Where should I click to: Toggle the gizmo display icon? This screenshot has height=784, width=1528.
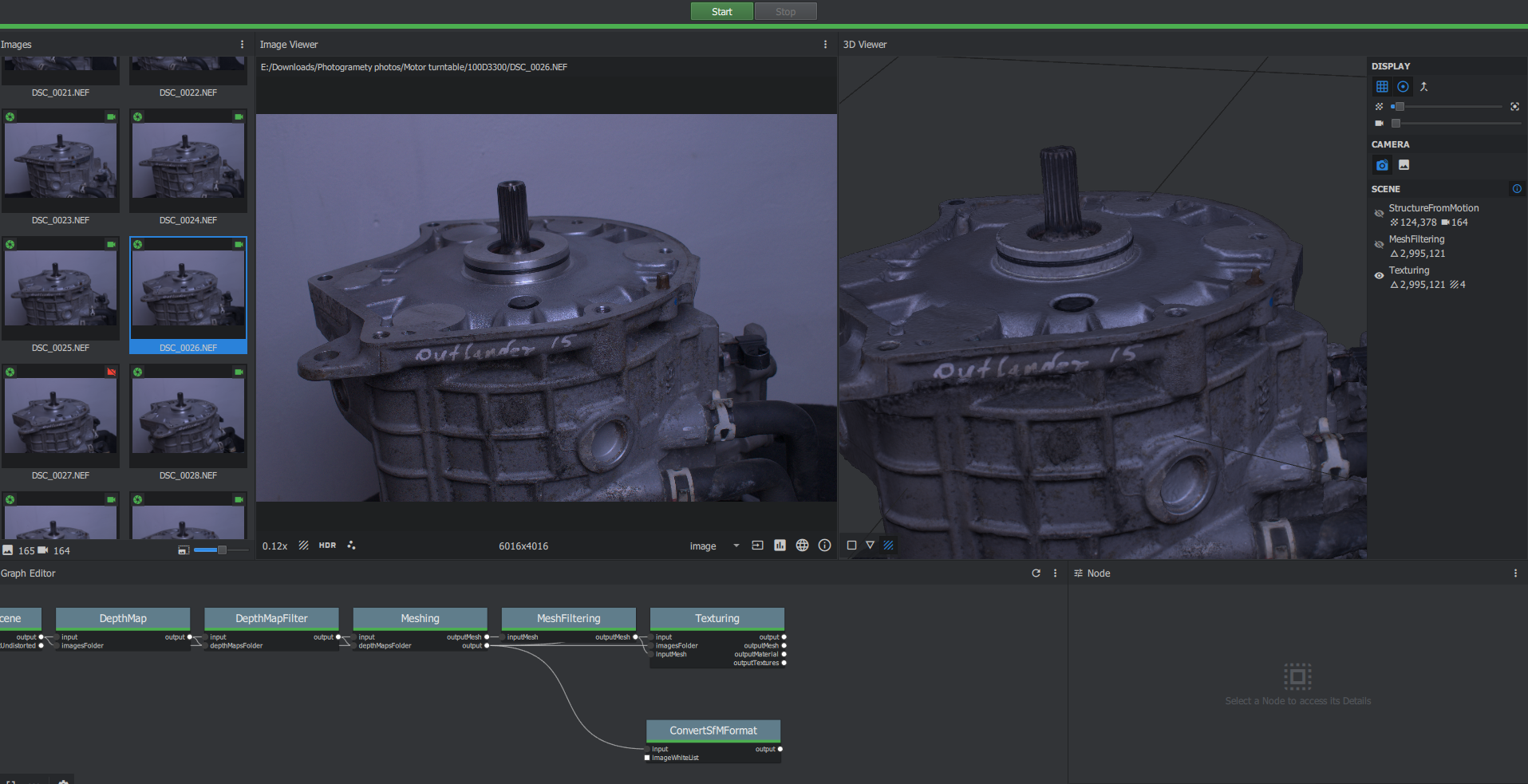pyautogui.click(x=1403, y=87)
